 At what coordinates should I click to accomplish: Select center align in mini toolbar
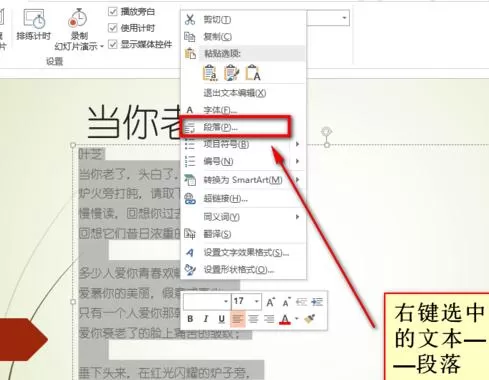253,319
